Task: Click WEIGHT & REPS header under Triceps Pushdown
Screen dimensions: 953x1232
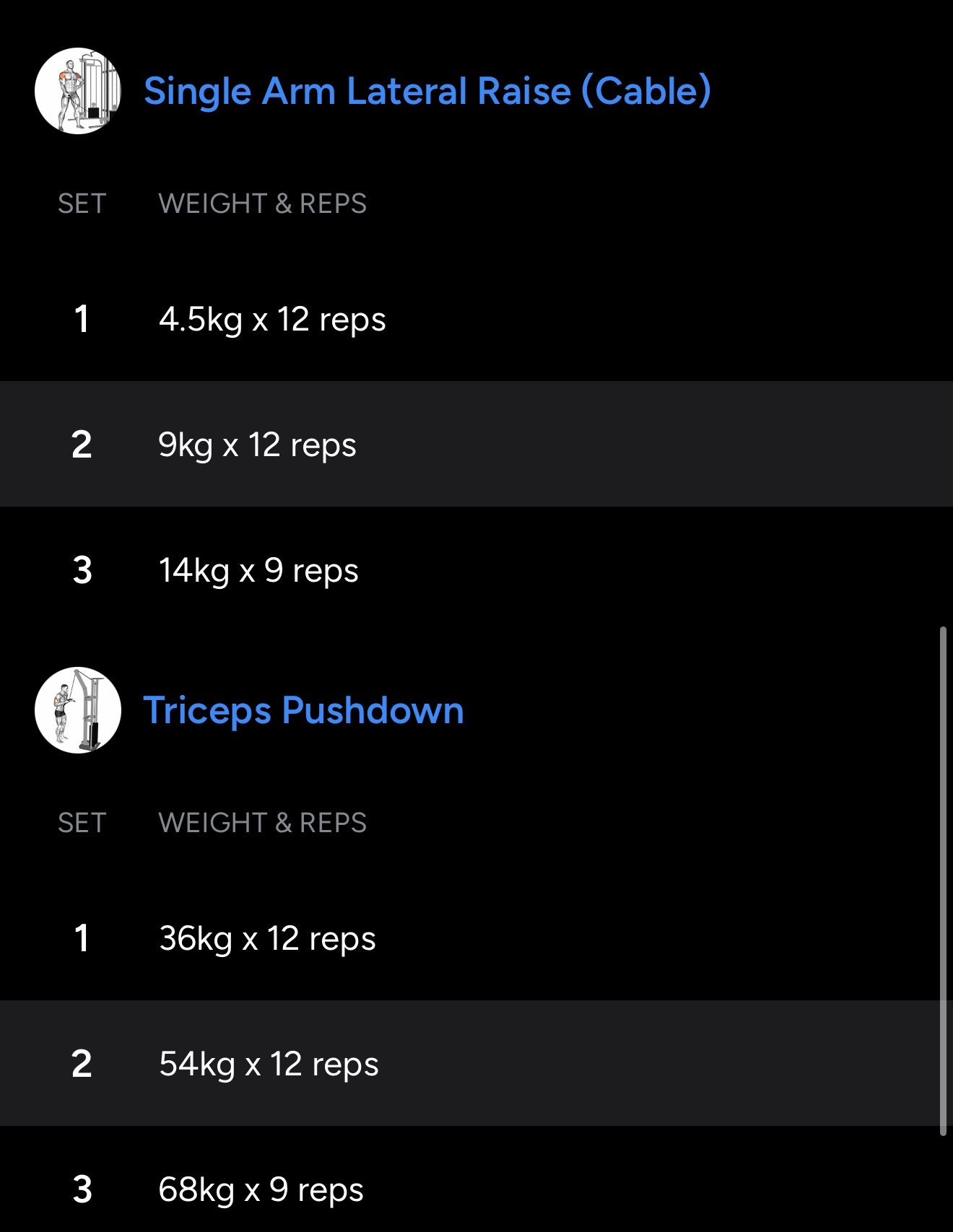Action: coord(262,823)
